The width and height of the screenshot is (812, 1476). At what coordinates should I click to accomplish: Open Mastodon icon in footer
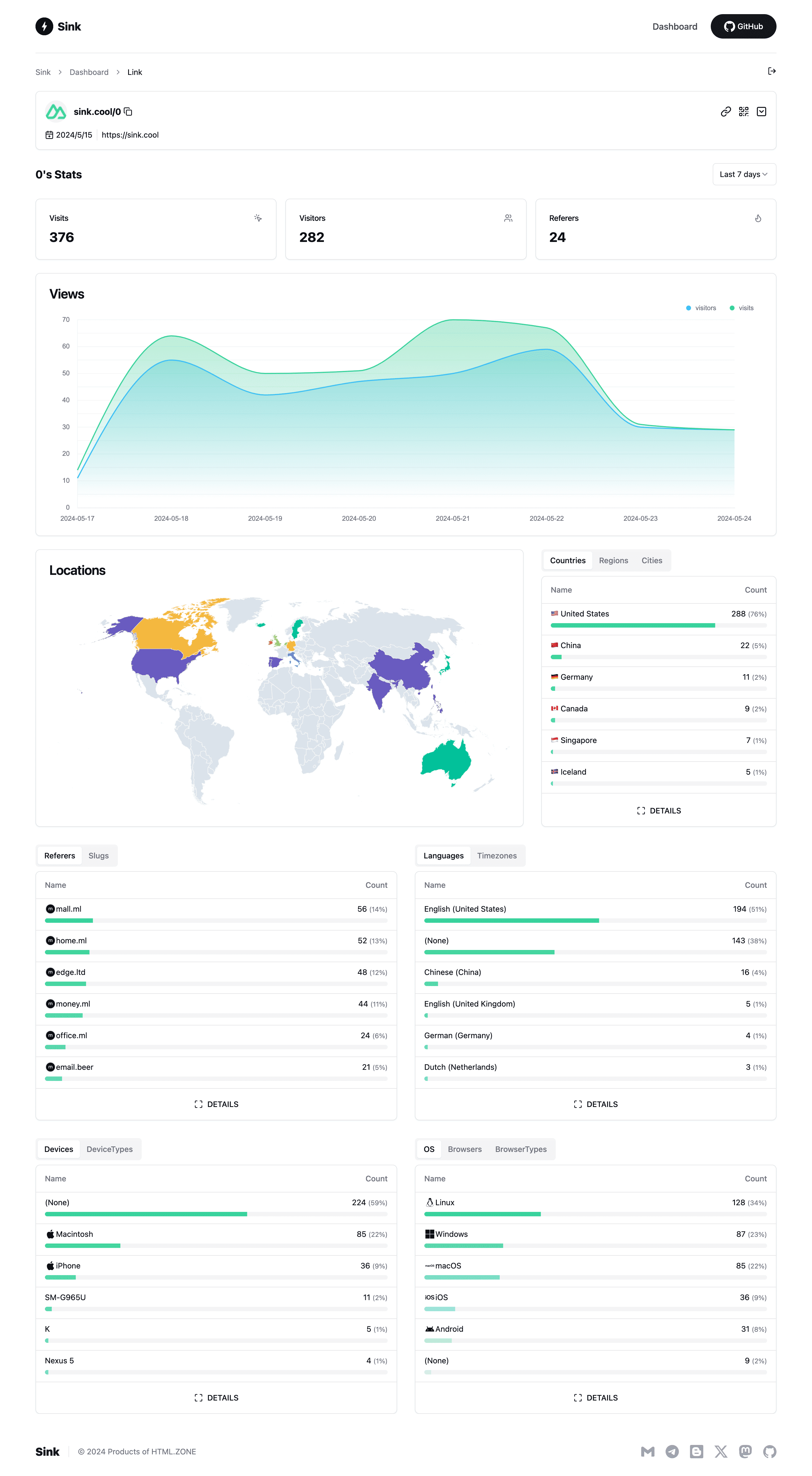click(x=745, y=1451)
